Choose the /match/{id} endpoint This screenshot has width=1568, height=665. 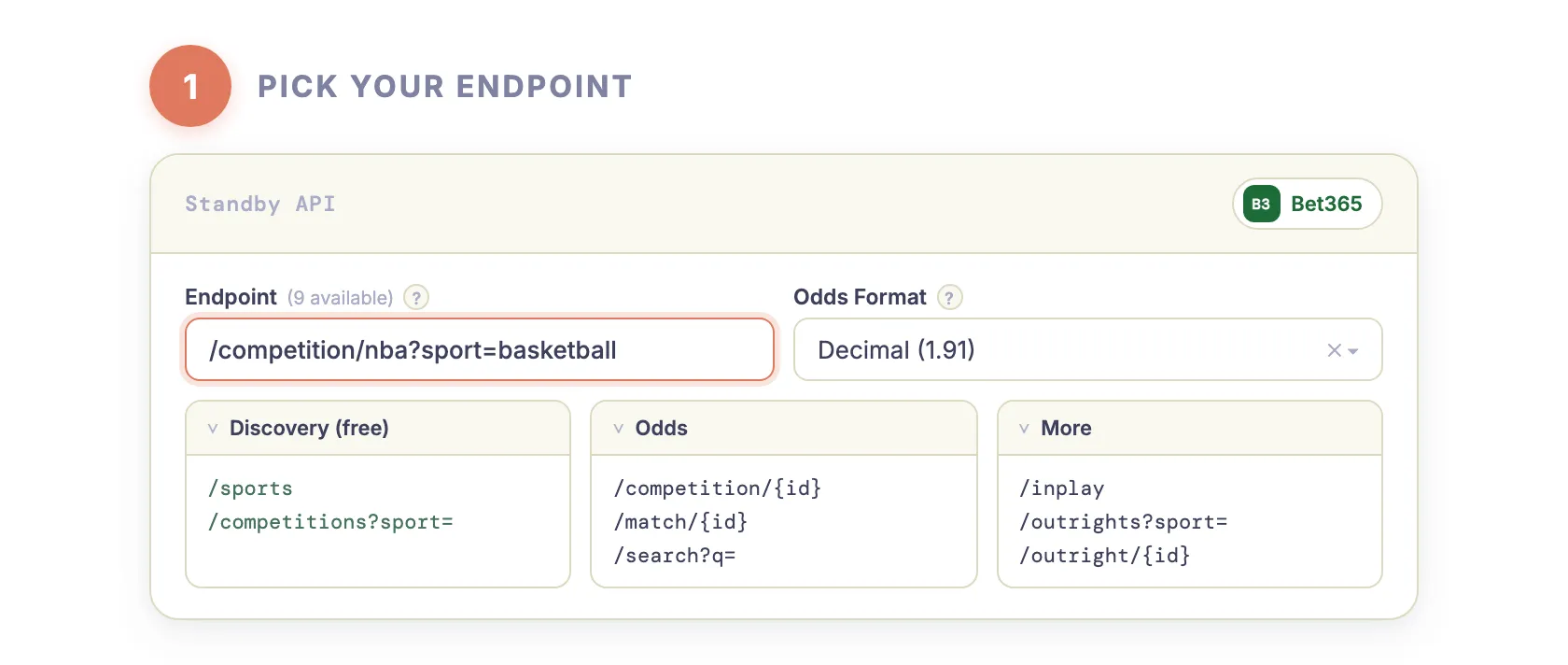tap(680, 522)
